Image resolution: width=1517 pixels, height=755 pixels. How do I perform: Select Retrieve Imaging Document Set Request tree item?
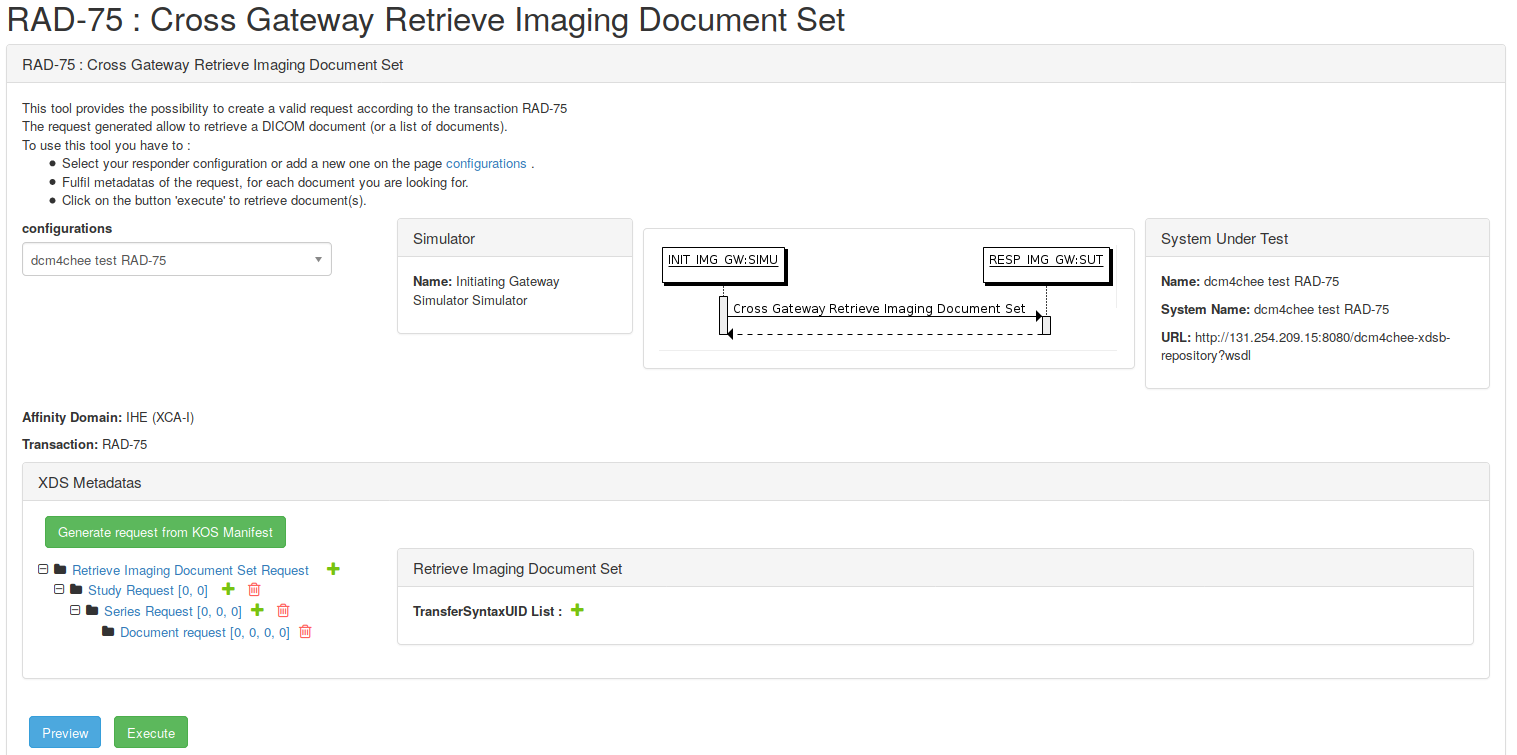190,570
